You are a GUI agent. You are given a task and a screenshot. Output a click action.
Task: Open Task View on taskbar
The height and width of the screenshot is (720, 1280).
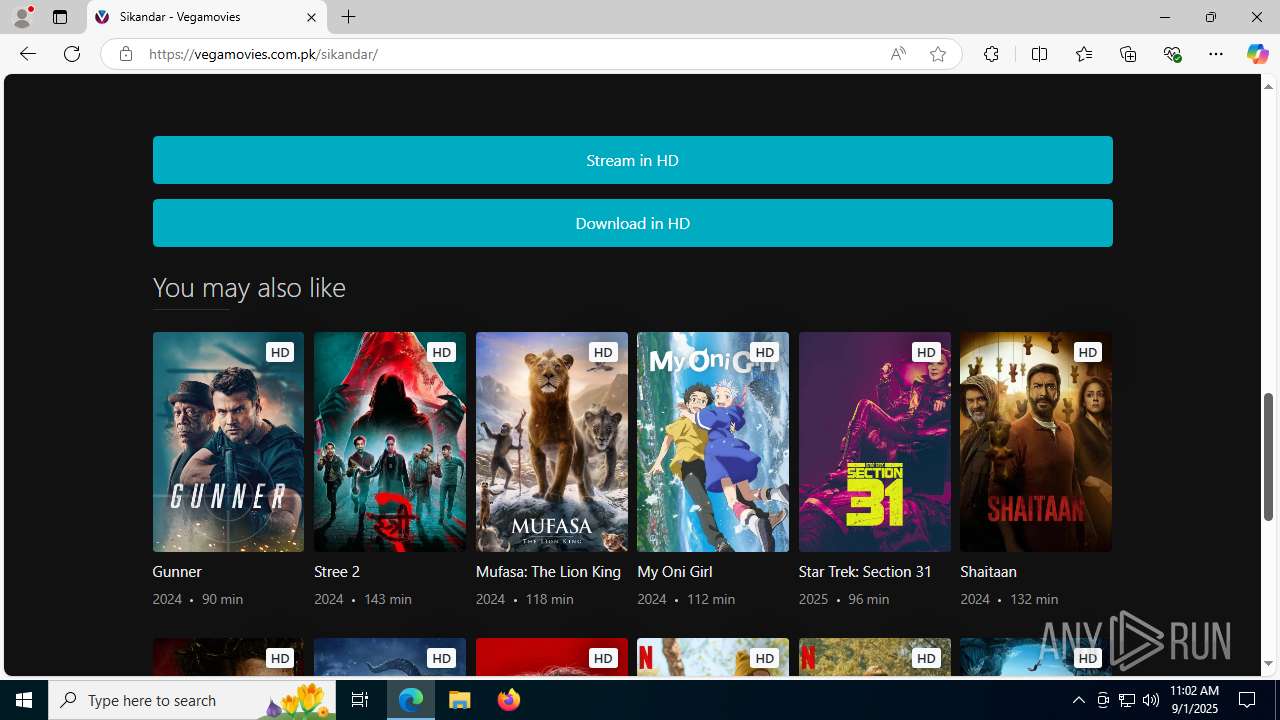pos(360,700)
